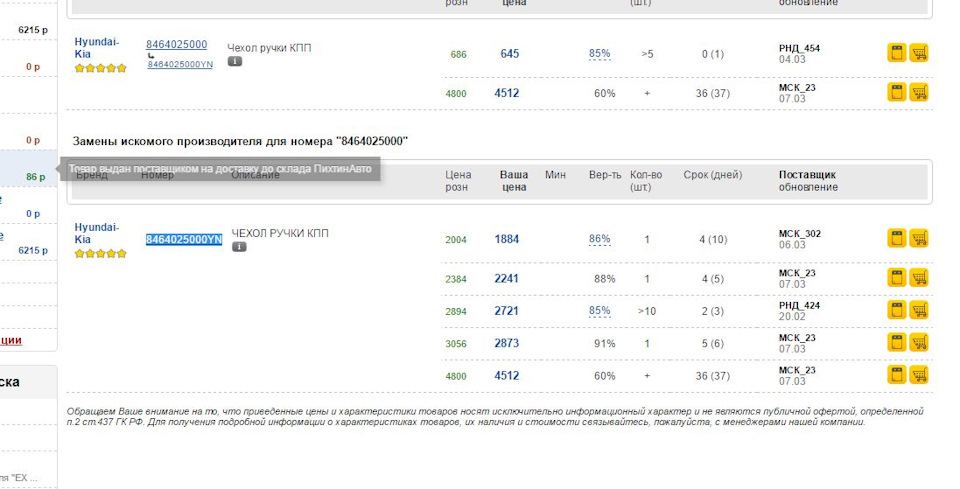960x489 pixels.
Task: Click quantity >5 in 645 row
Action: [647, 54]
